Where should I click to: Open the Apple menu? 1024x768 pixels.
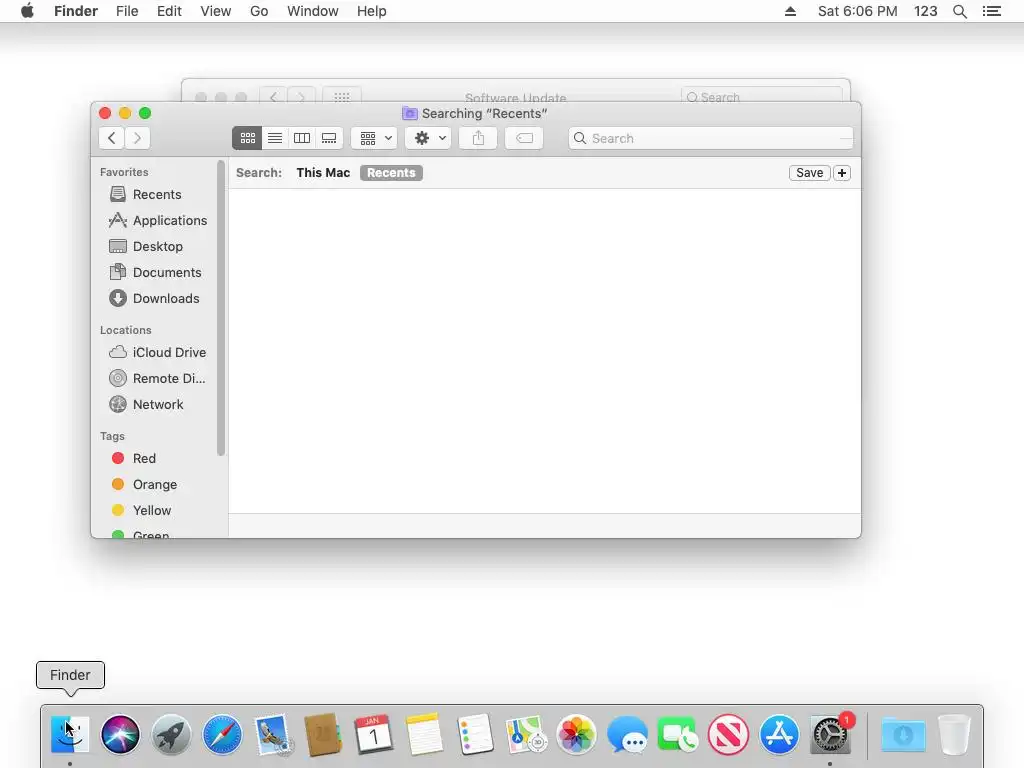(x=27, y=11)
